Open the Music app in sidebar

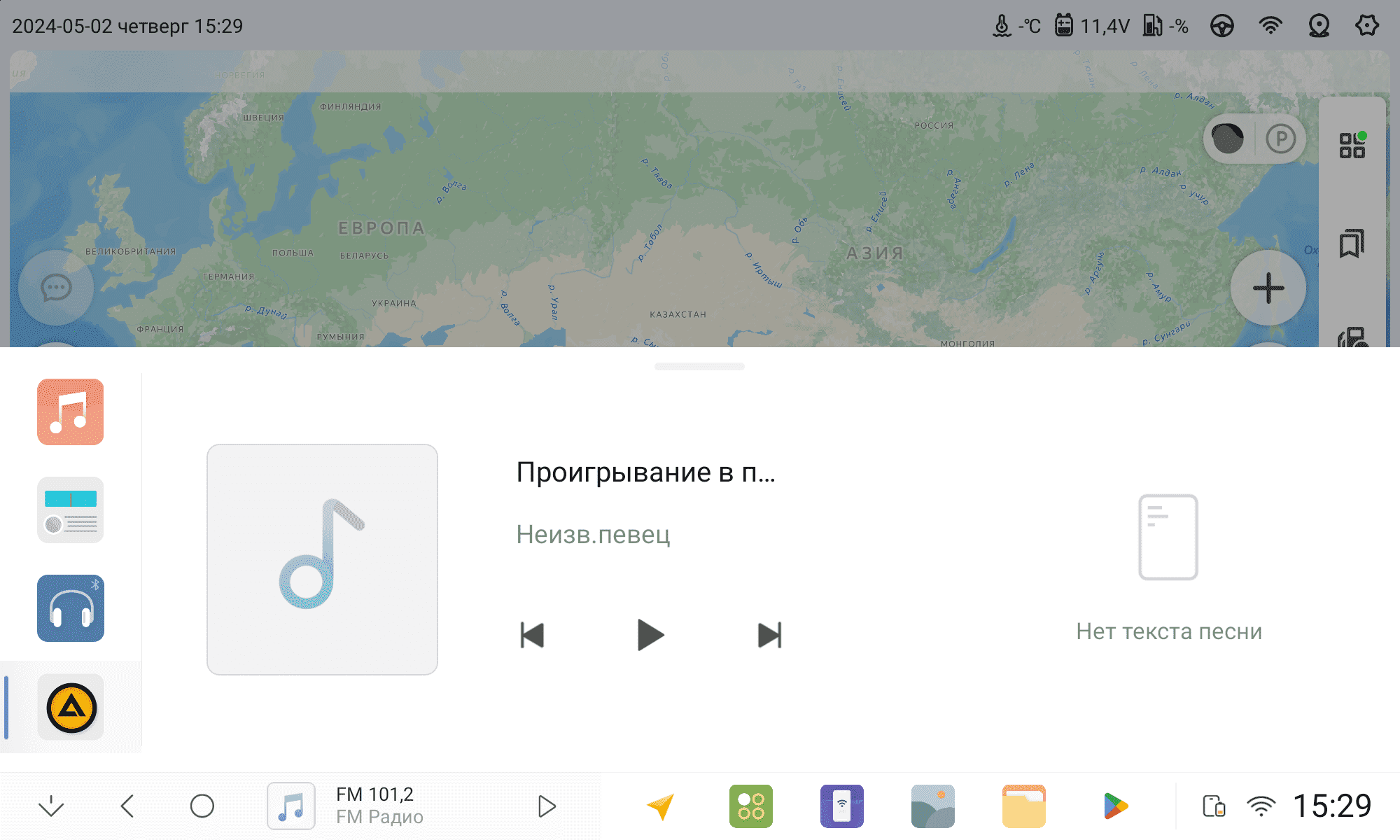coord(70,412)
